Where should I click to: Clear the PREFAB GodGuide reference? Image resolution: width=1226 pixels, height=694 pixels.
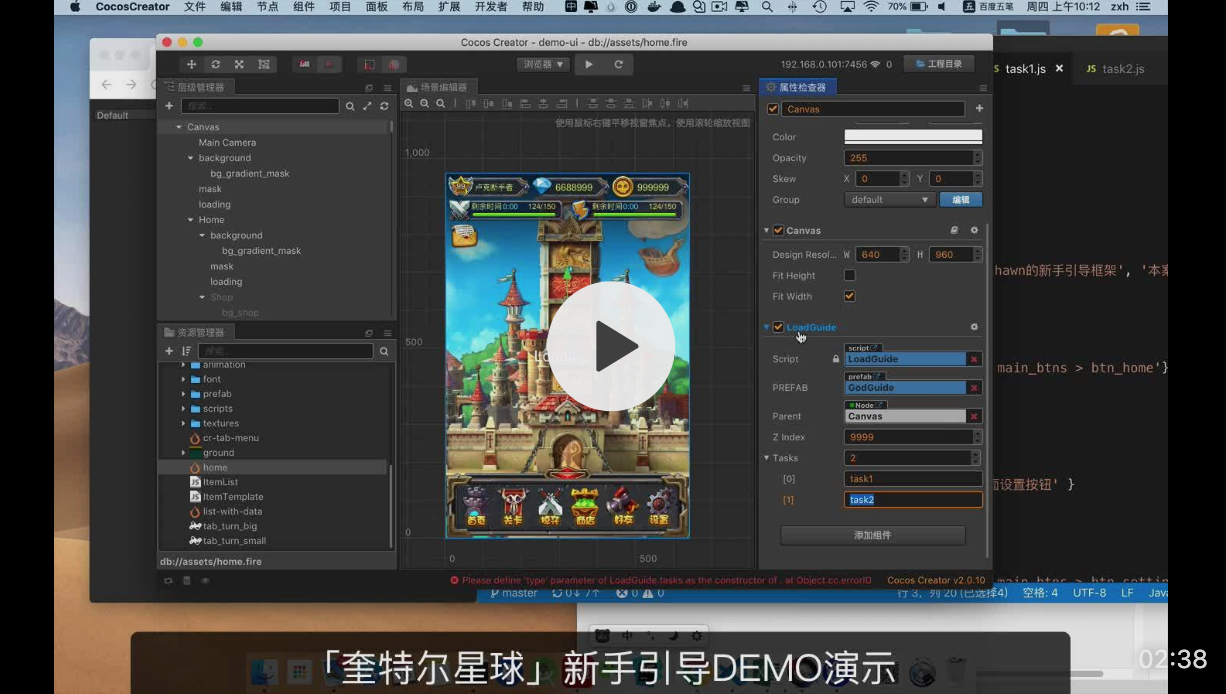click(x=974, y=388)
